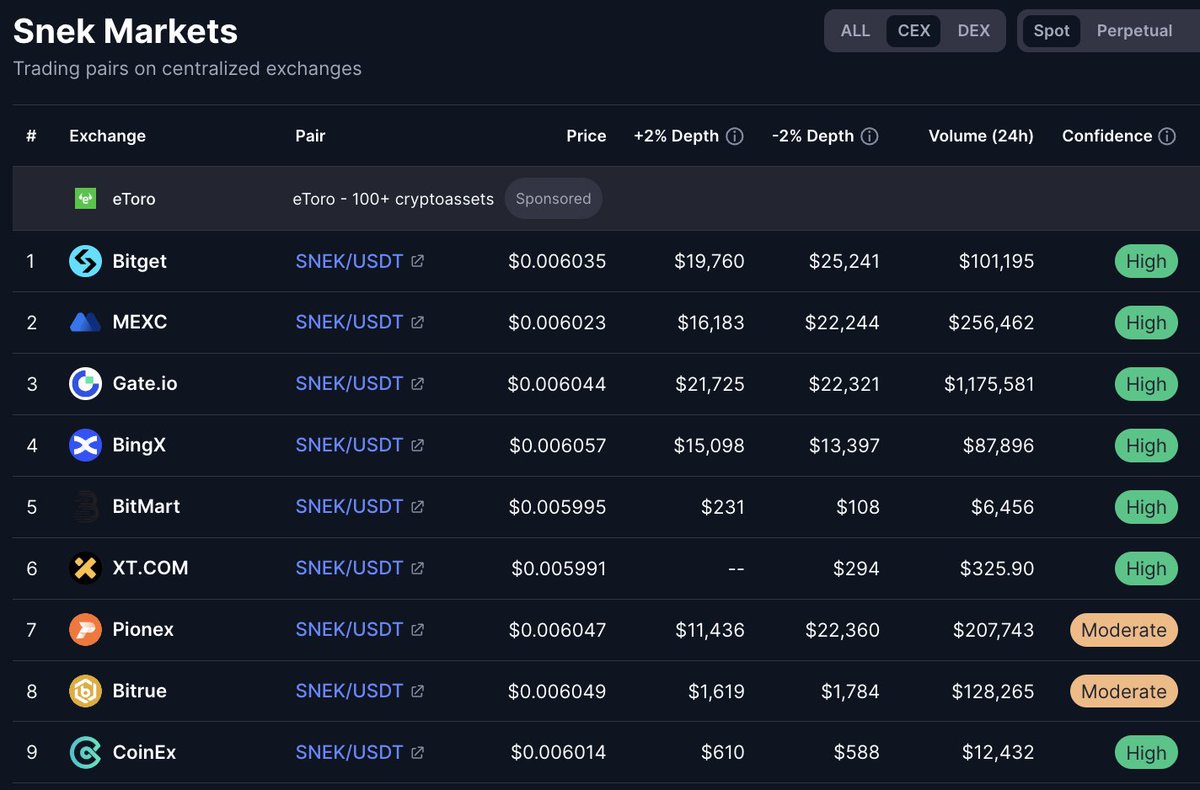Click external link icon in Gate.io row
Viewport: 1200px width, 790px height.
(x=417, y=384)
